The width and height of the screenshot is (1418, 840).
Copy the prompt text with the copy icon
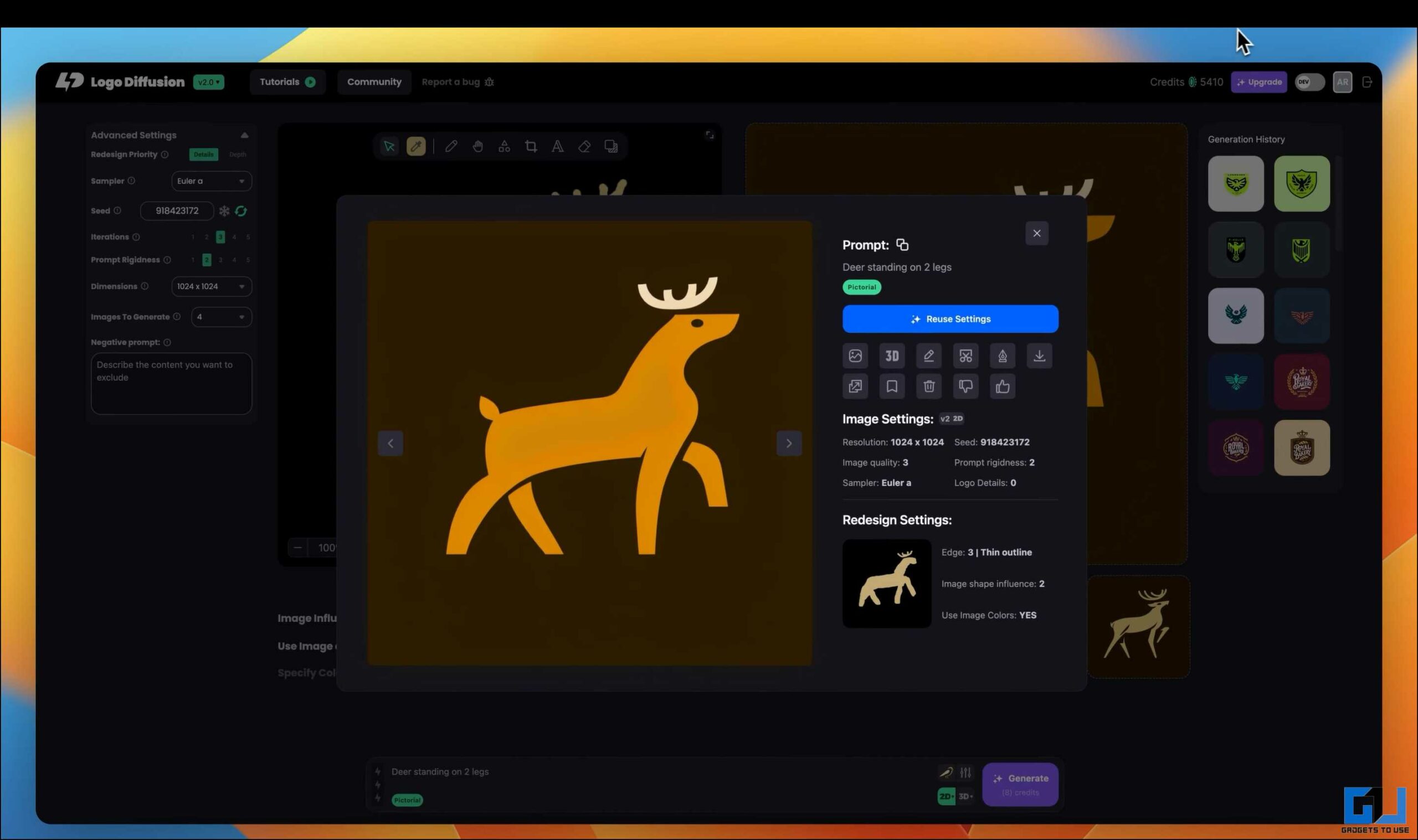902,245
